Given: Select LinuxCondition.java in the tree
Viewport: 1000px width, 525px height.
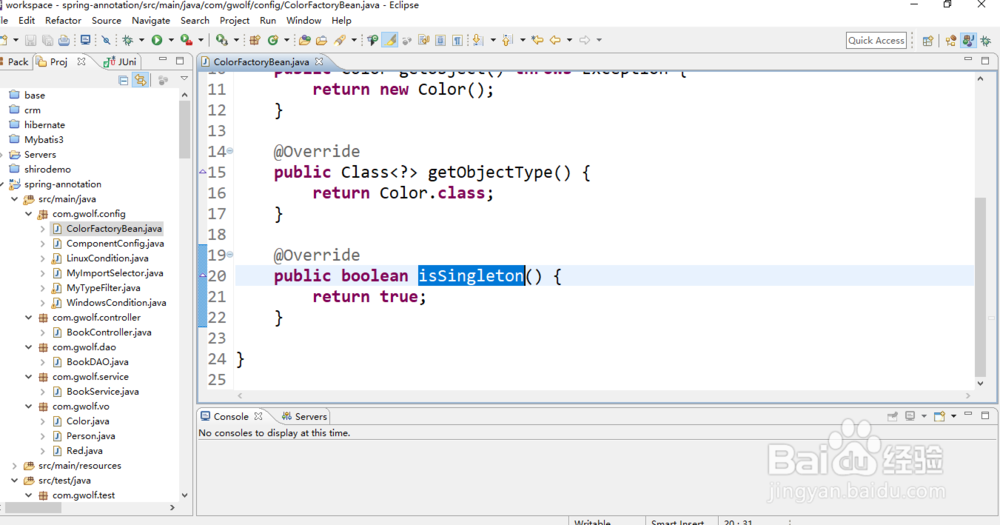Looking at the screenshot, I should tap(107, 258).
